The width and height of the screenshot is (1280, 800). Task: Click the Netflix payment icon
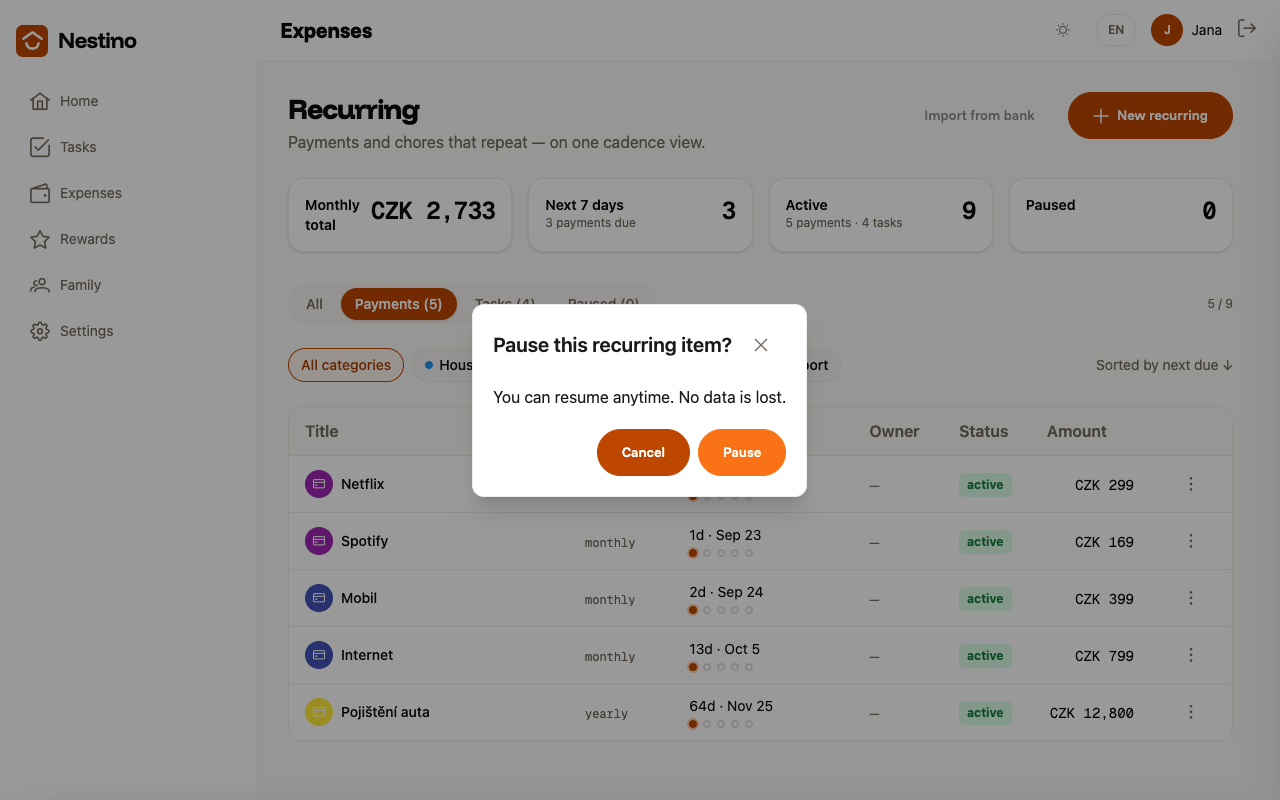point(319,484)
